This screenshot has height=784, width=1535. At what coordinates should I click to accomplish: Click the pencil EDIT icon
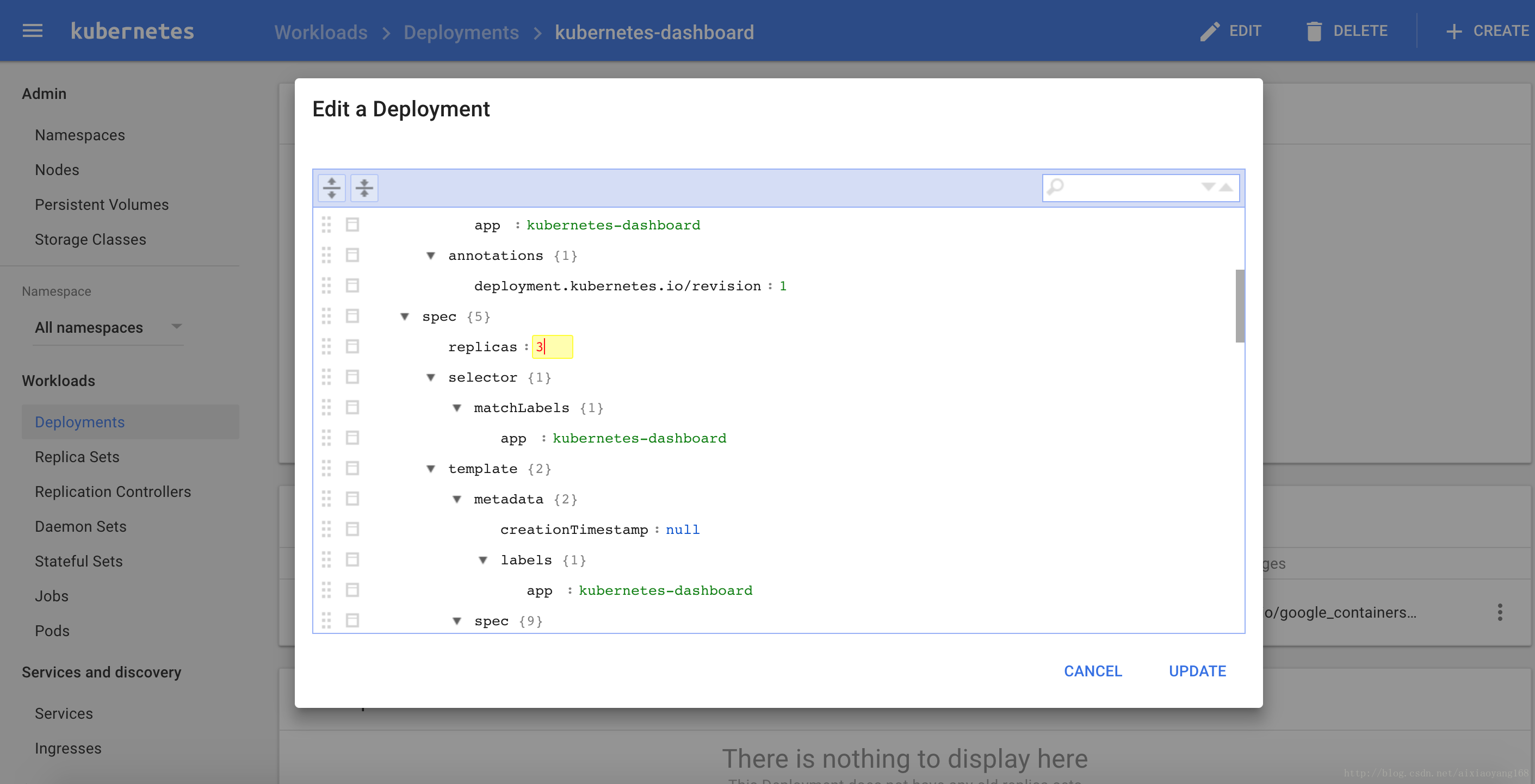pyautogui.click(x=1209, y=31)
